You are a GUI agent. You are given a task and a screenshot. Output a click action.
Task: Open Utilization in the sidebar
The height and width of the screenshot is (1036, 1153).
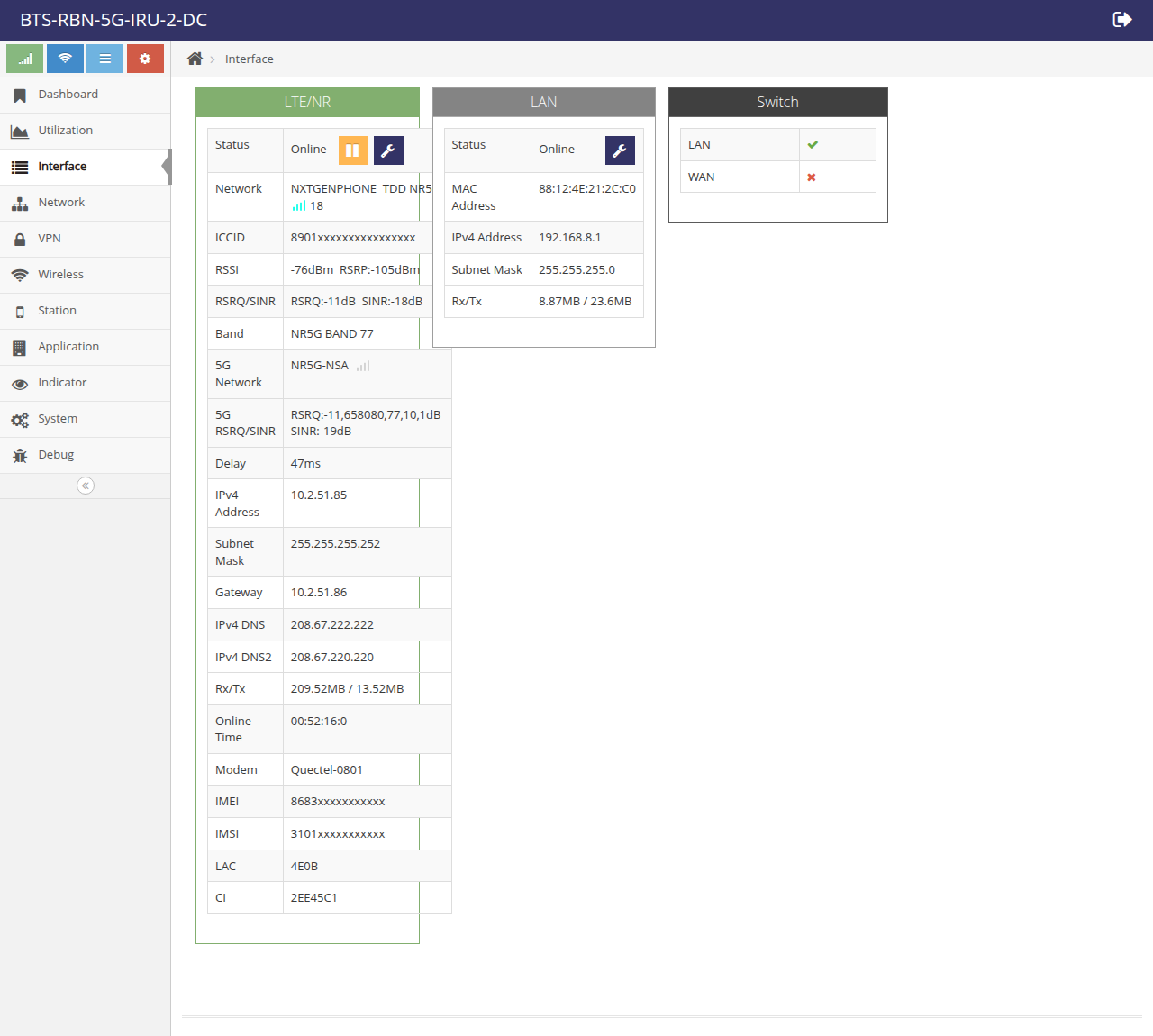[x=85, y=131]
